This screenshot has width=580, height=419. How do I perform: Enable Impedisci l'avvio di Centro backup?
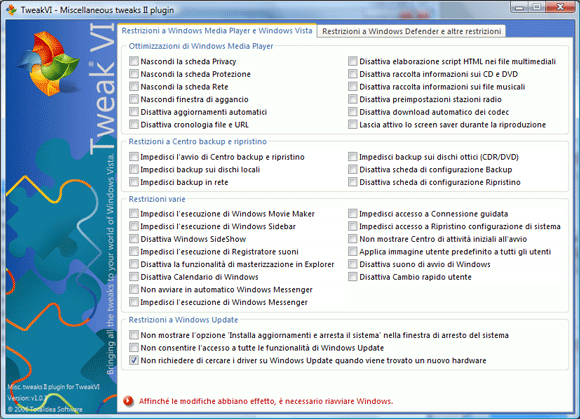coord(134,157)
